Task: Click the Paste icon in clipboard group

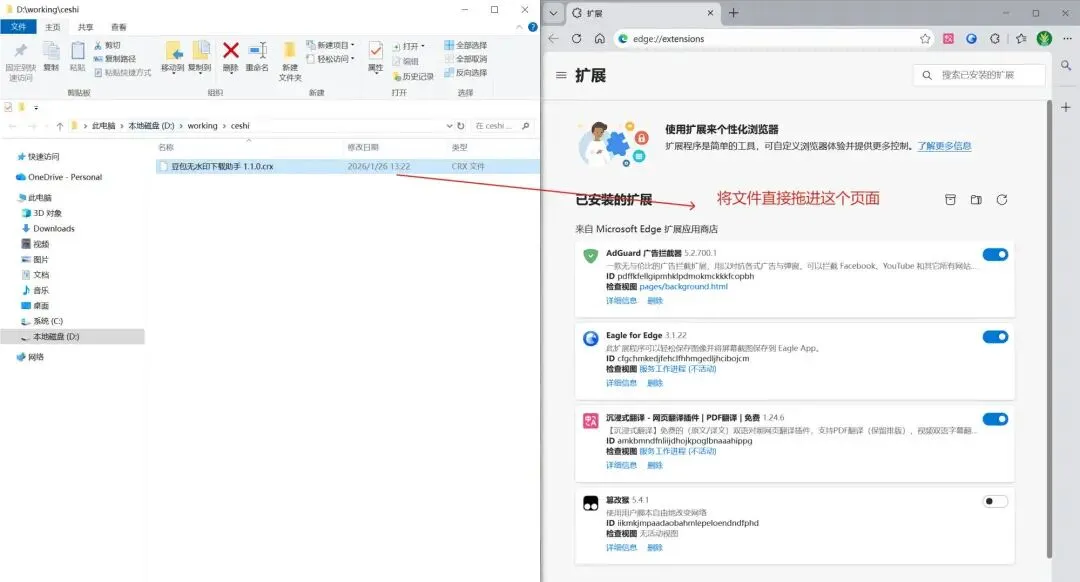Action: pos(78,51)
